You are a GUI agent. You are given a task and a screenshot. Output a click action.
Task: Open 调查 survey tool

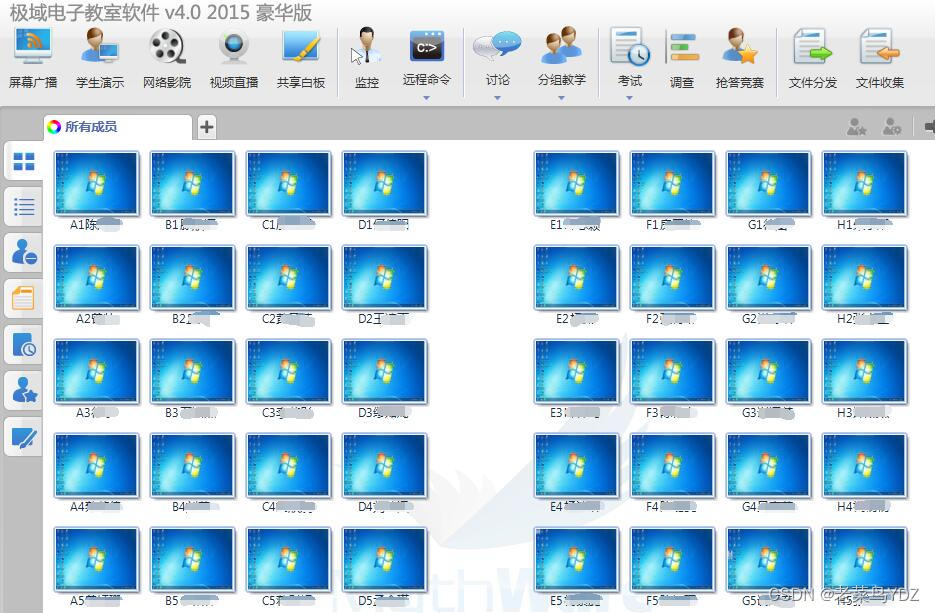(682, 58)
